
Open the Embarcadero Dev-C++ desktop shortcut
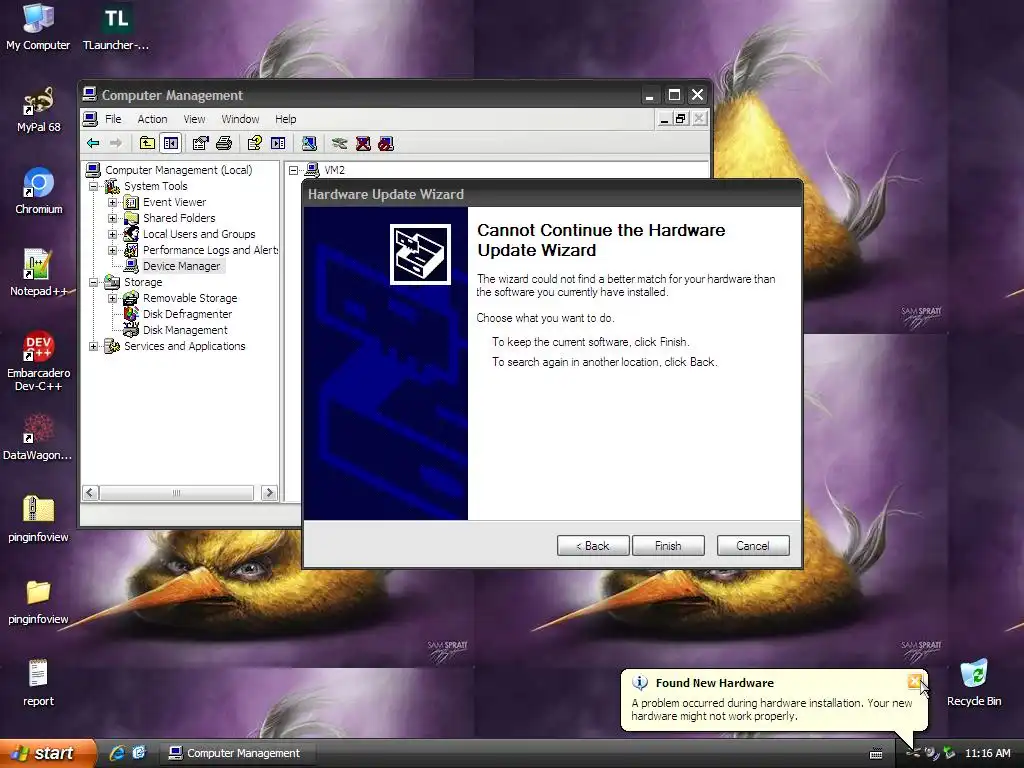[39, 361]
